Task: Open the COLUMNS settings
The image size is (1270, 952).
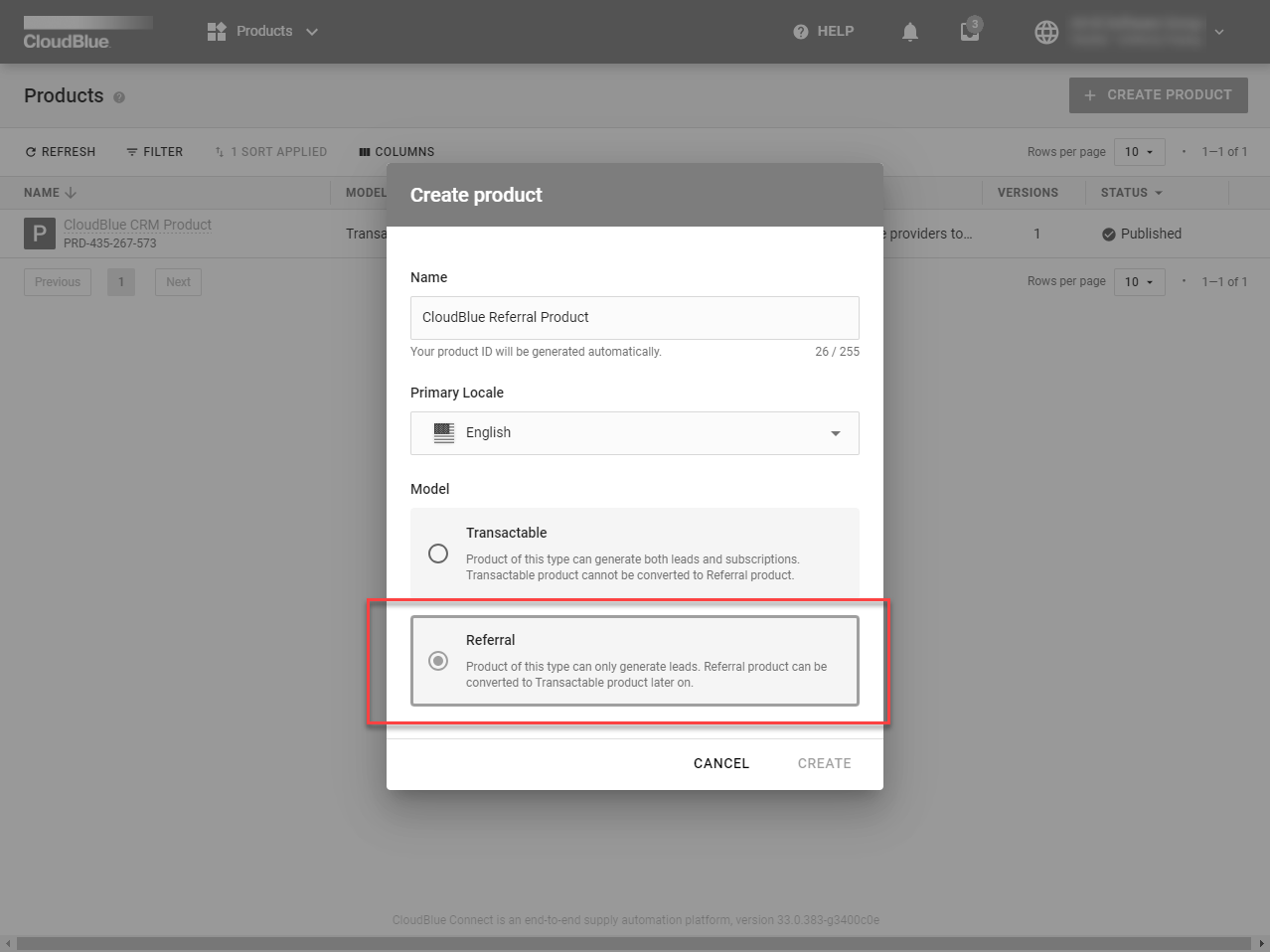Action: coord(397,152)
